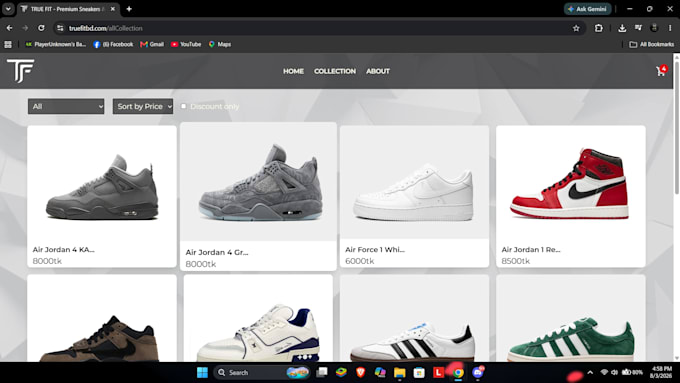Open a new browser tab
This screenshot has height=383, width=680.
point(129,9)
